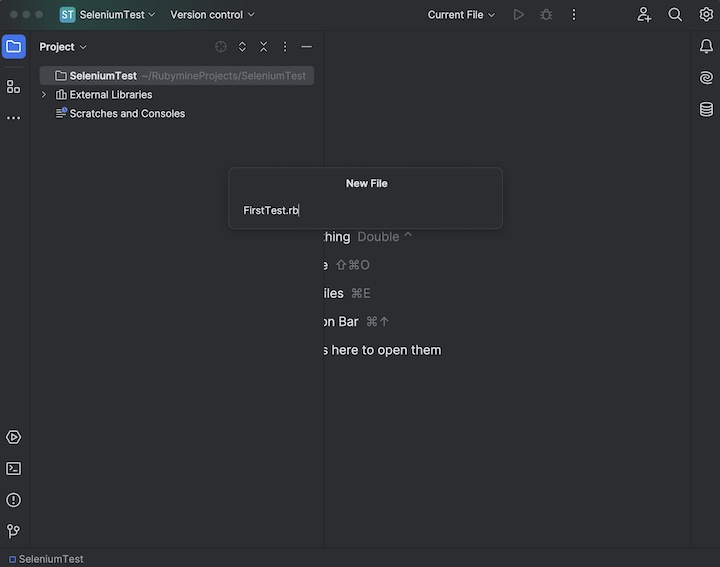The image size is (720, 567).
Task: Open the Problems tool window
Action: tap(14, 500)
